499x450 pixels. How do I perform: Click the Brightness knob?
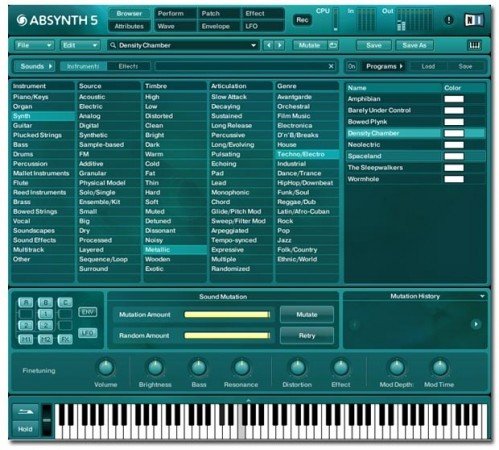point(155,368)
